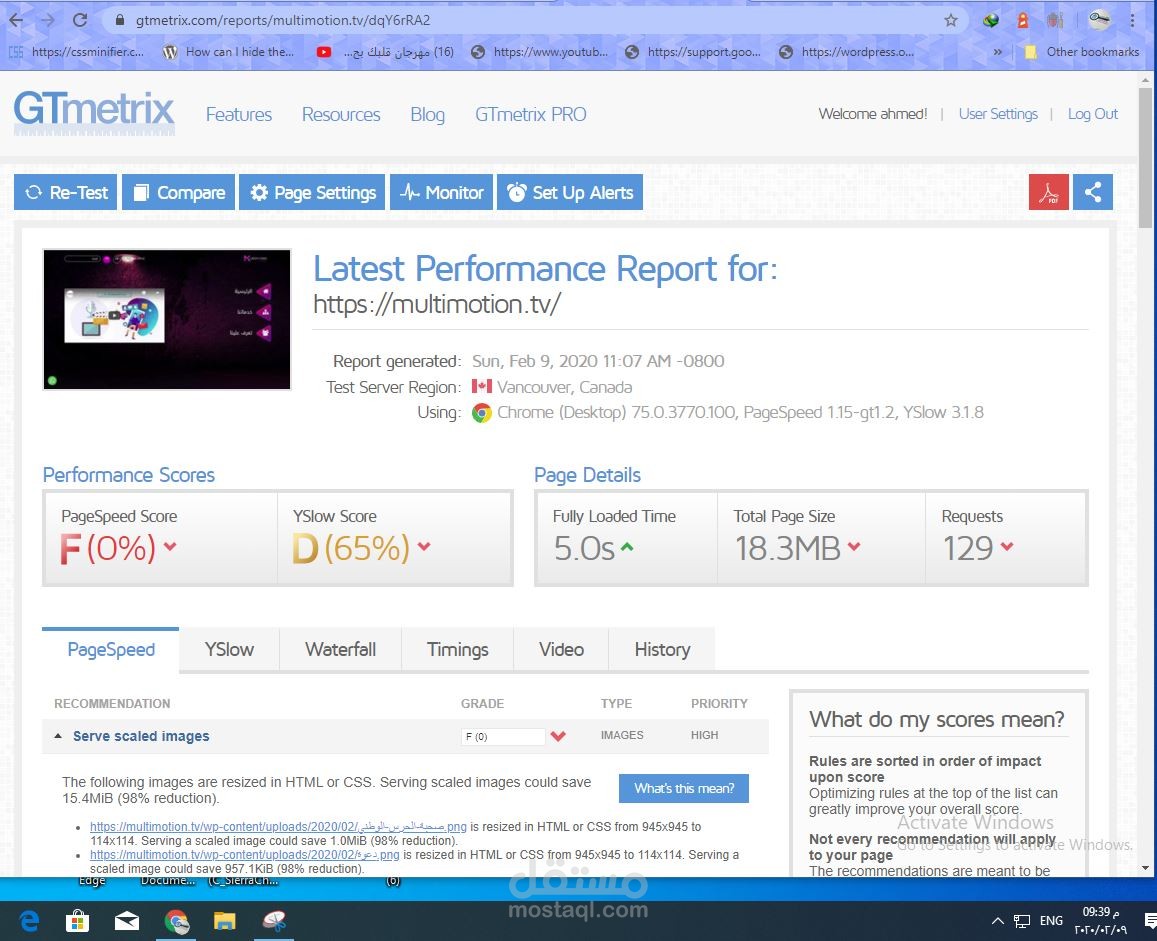Reload the page with refresh icon

[x=80, y=20]
